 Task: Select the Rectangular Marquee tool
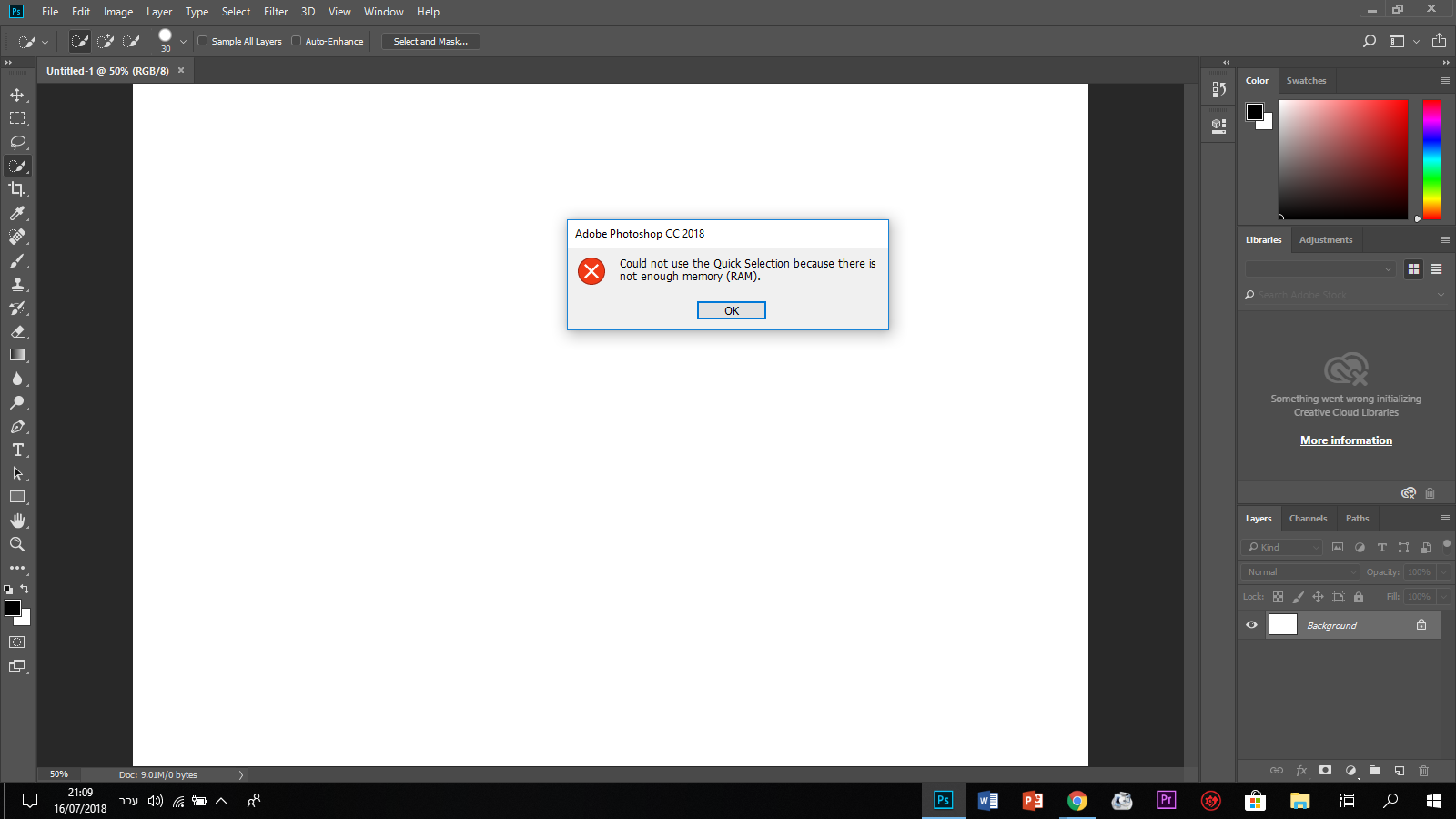(x=17, y=118)
